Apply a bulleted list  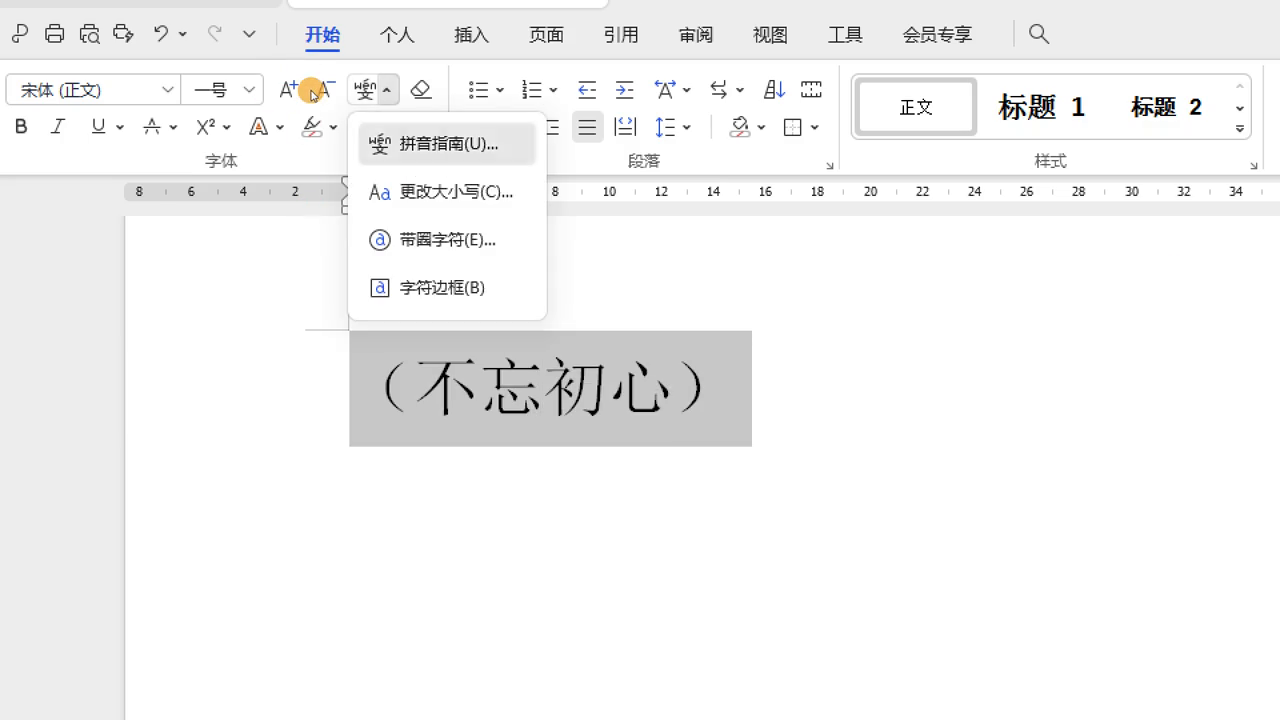click(x=479, y=90)
